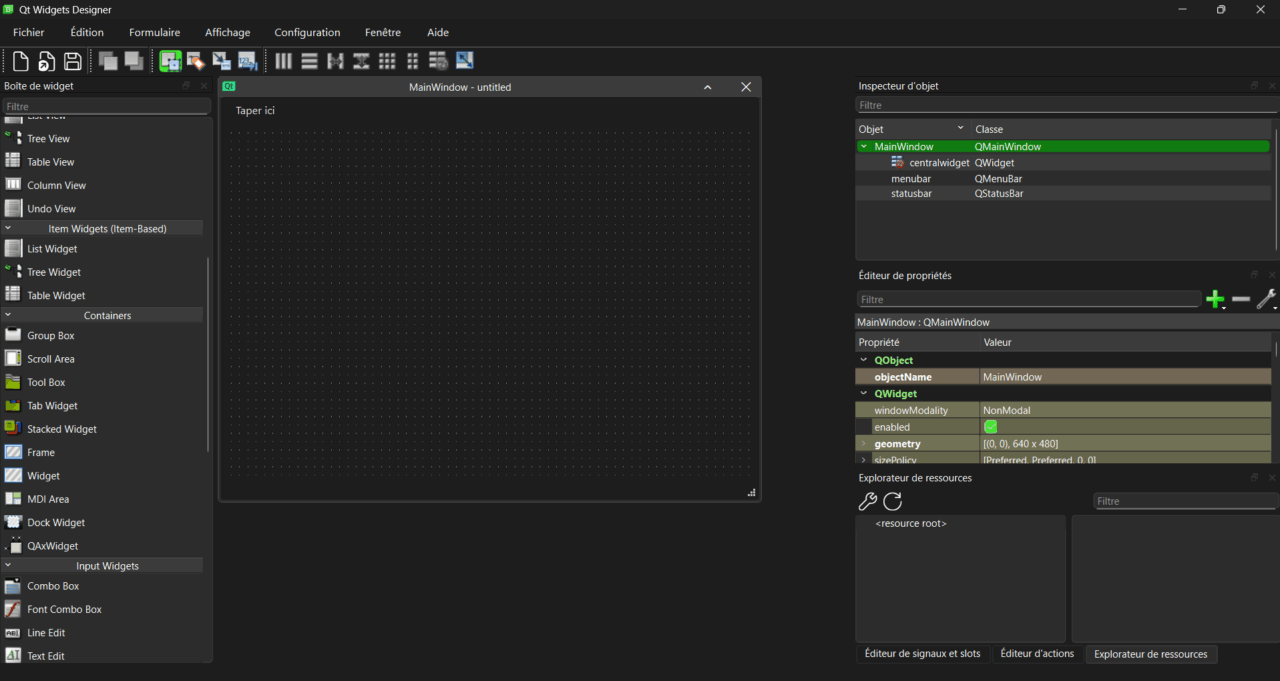Expand the geometry property row
Screen dimensions: 1280x681
point(863,443)
